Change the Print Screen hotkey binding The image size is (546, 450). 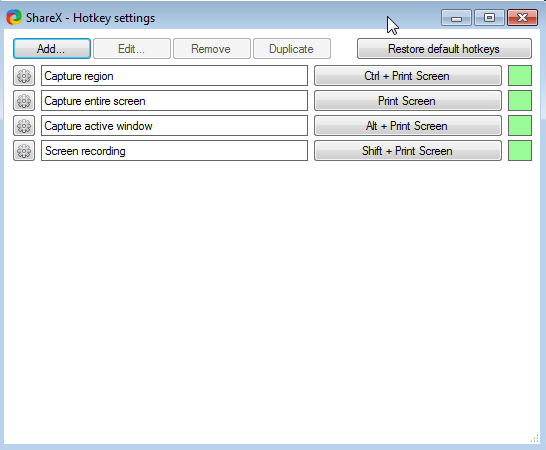point(408,101)
